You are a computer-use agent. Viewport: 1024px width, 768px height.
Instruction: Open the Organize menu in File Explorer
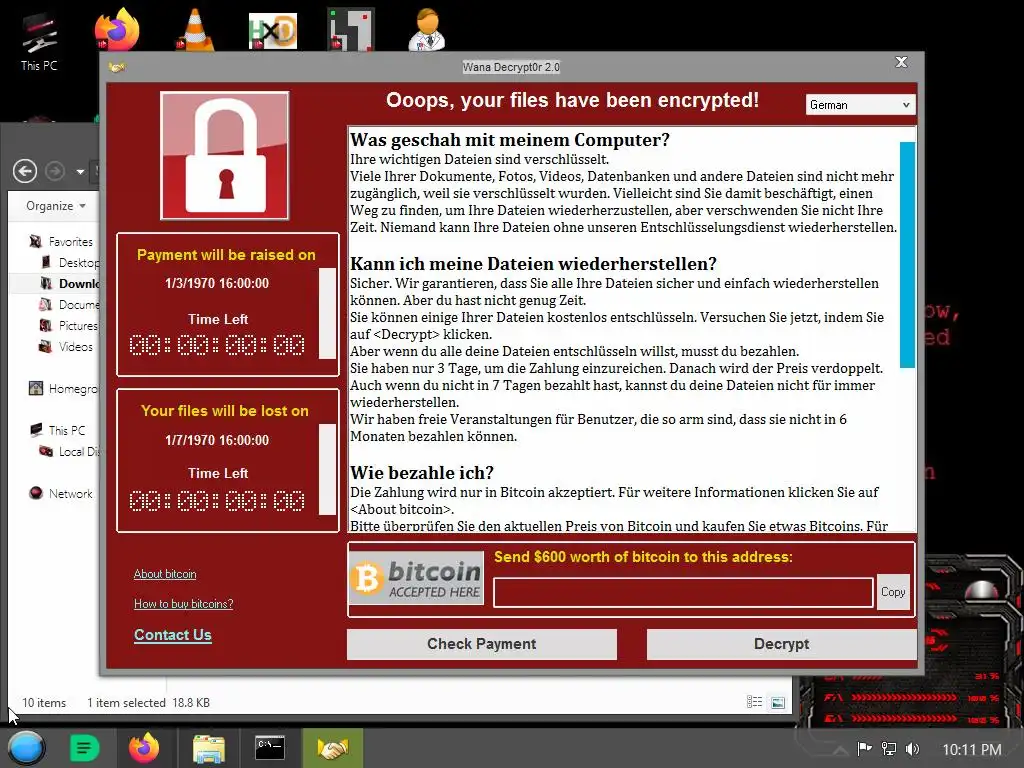click(x=56, y=206)
